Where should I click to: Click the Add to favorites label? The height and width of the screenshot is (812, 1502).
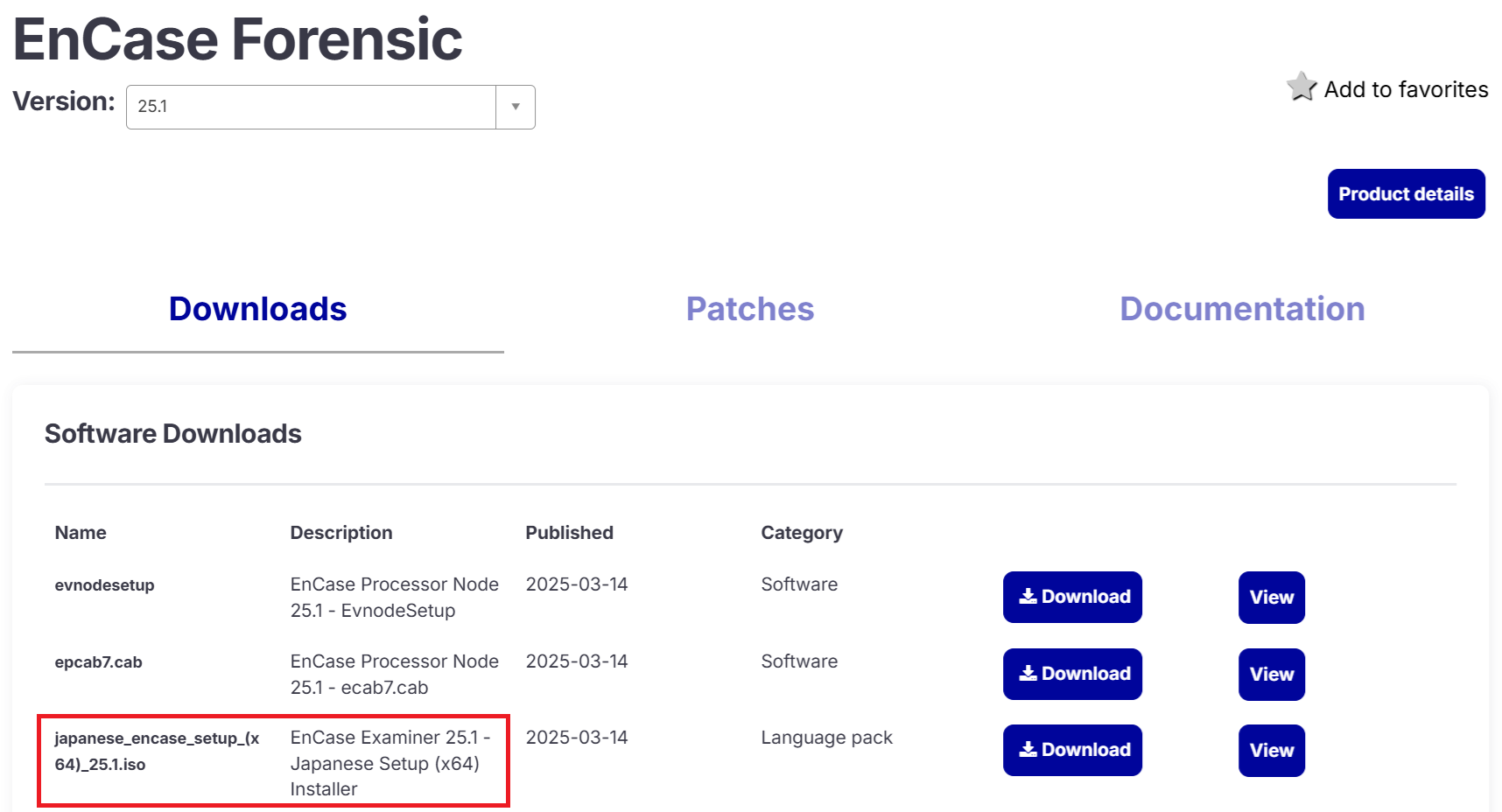click(x=1406, y=89)
